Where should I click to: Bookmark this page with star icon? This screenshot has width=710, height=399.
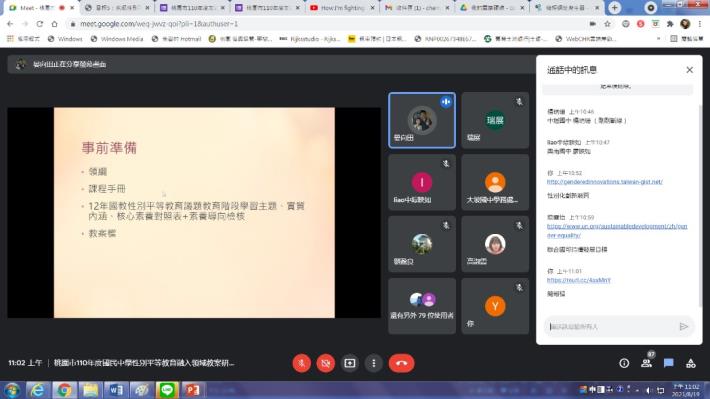(607, 24)
